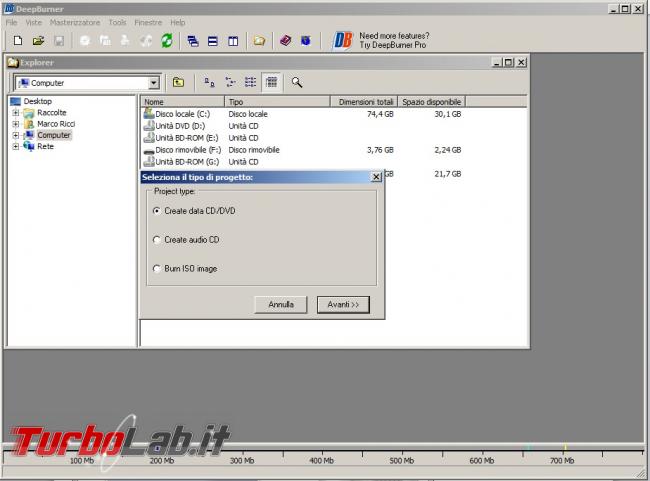This screenshot has height=481, width=650.
Task: Open the Tools menu
Action: 117,22
